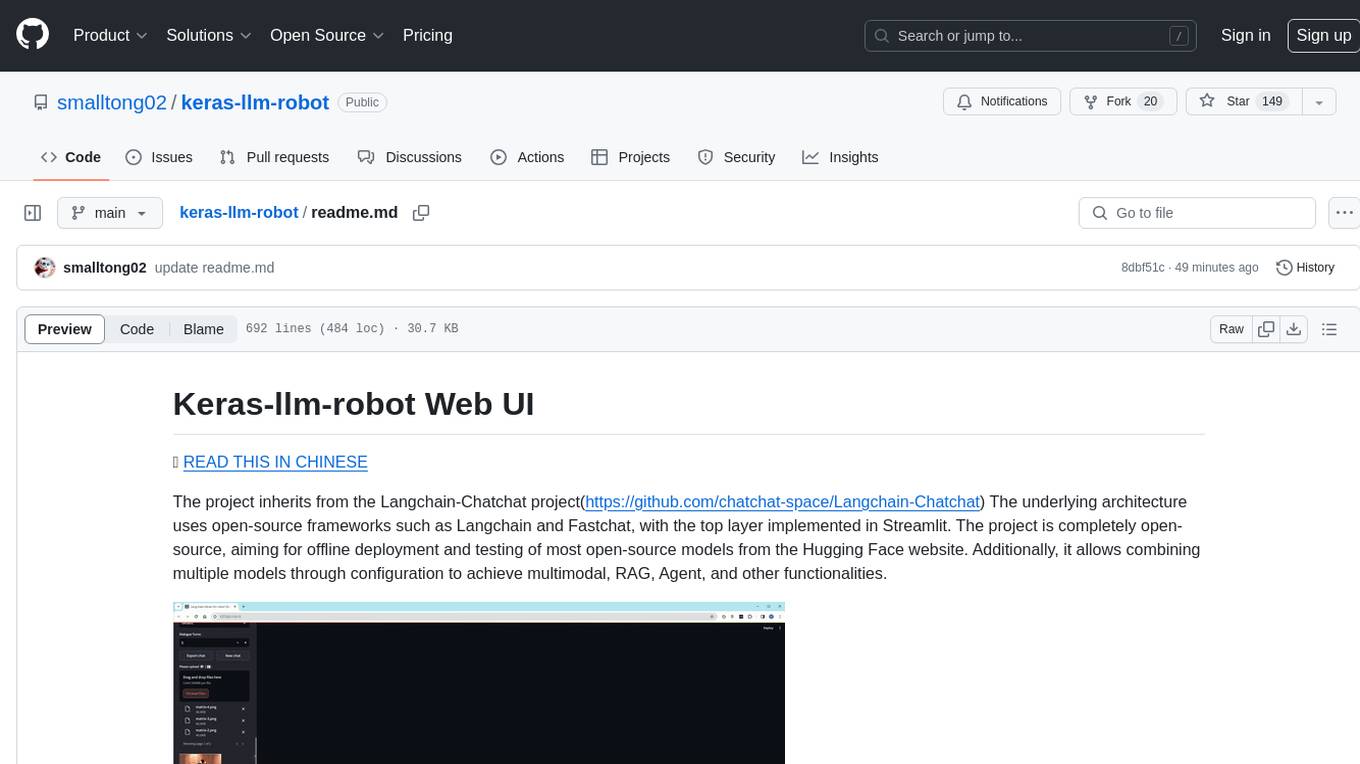This screenshot has height=764, width=1360.
Task: Expand the Open Source menu
Action: coord(327,35)
